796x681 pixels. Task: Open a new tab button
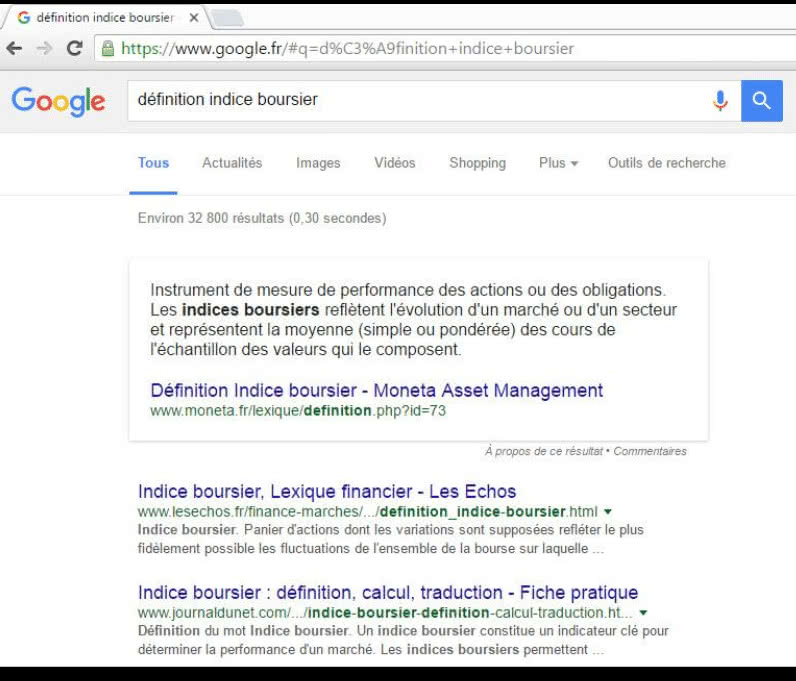coord(227,18)
